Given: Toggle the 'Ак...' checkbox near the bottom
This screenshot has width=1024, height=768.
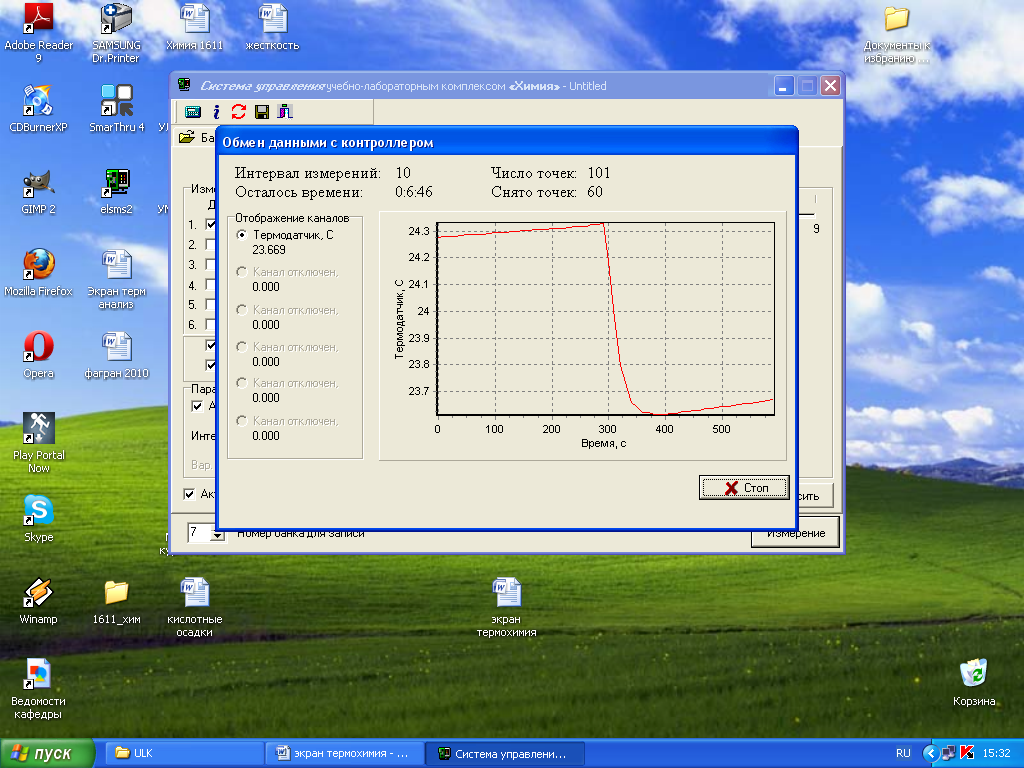Looking at the screenshot, I should click(189, 494).
